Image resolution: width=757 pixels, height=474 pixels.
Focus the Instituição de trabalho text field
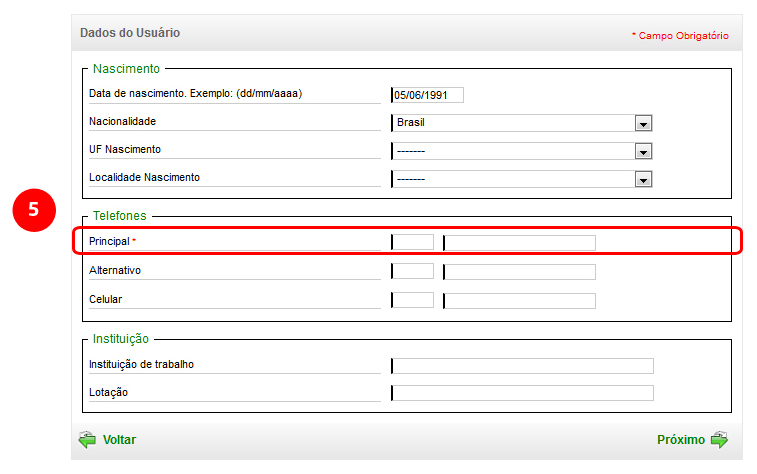pos(522,365)
